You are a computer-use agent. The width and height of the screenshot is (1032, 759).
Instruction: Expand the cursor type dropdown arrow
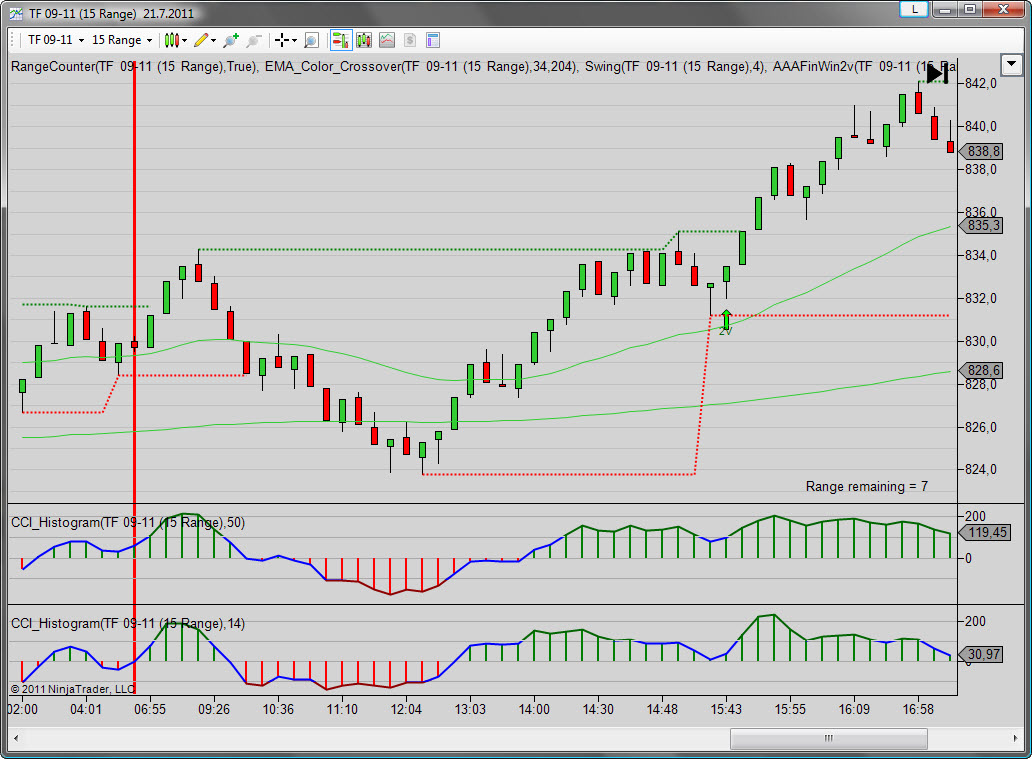(x=294, y=40)
